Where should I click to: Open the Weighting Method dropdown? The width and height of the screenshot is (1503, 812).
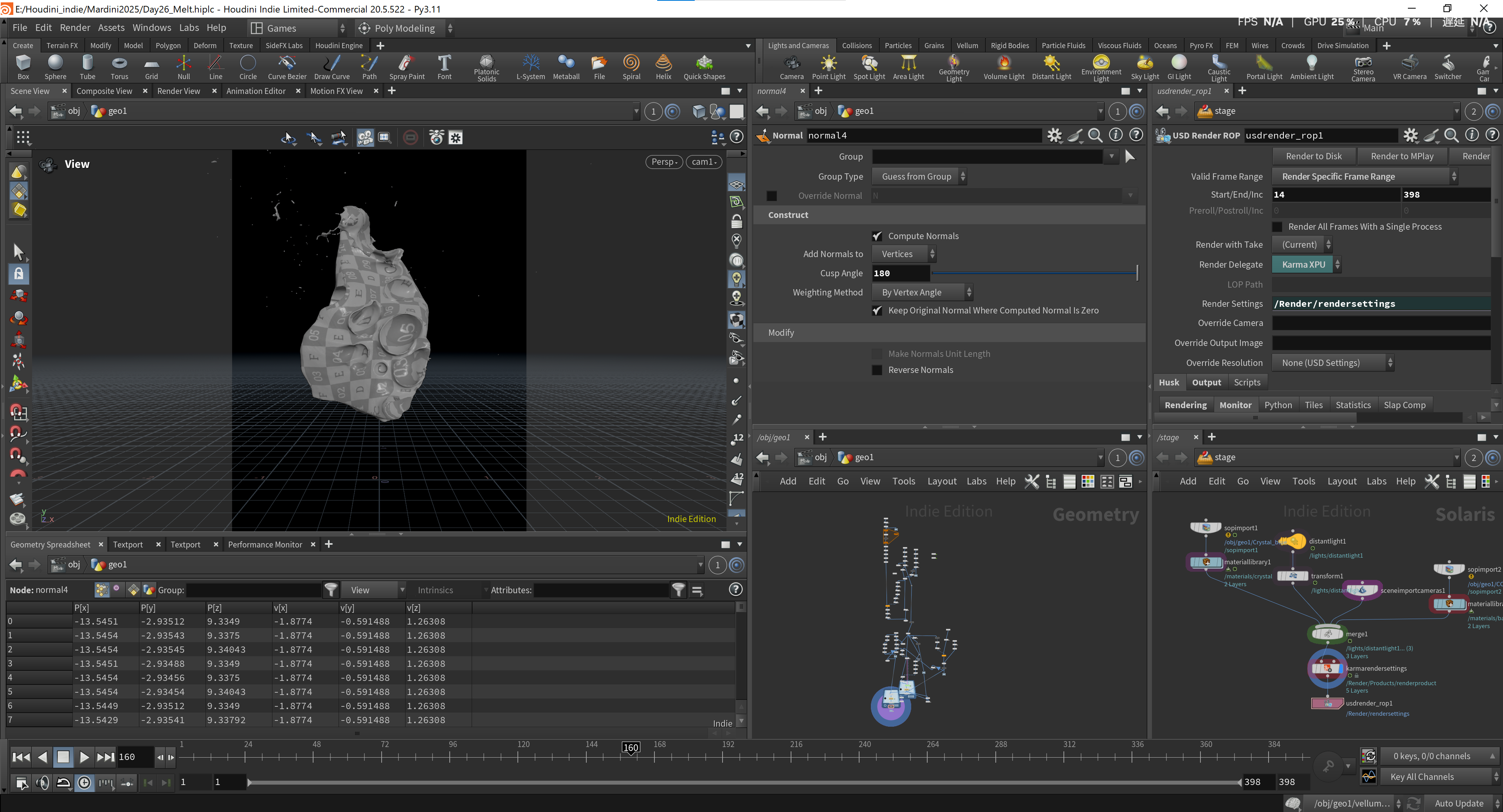[x=922, y=292]
